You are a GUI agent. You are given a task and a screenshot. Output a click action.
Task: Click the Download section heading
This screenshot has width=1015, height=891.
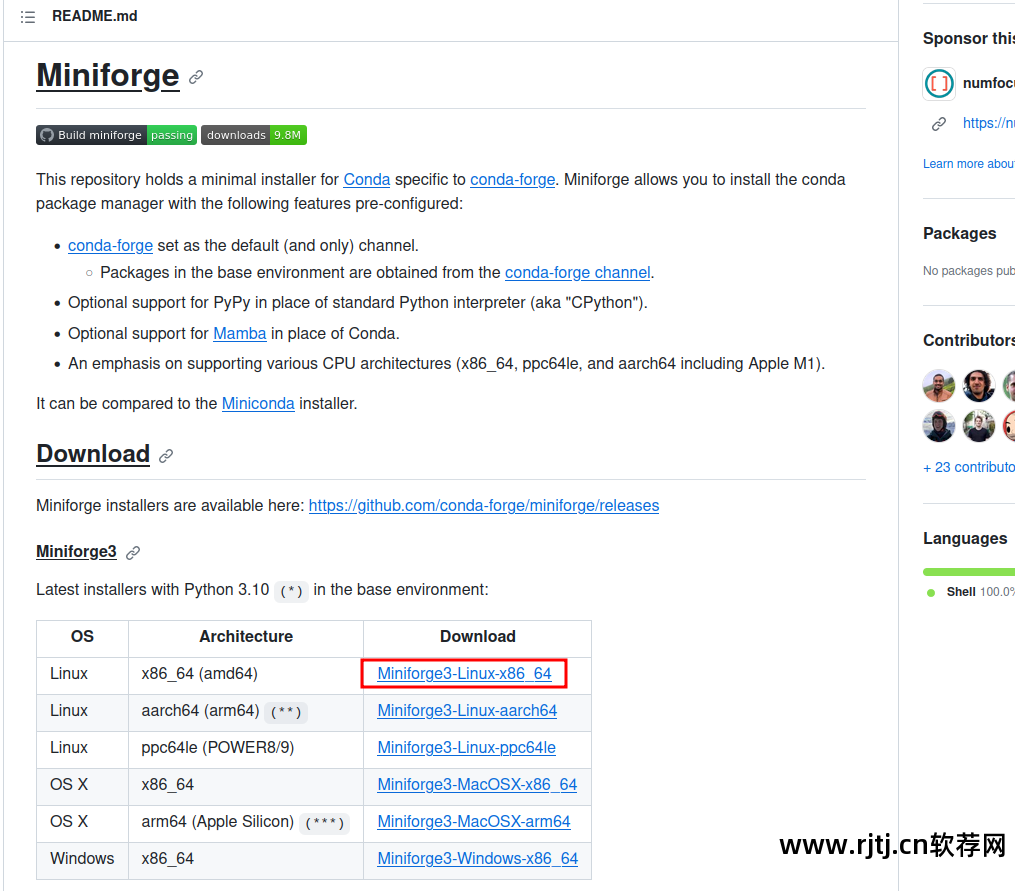(x=93, y=454)
